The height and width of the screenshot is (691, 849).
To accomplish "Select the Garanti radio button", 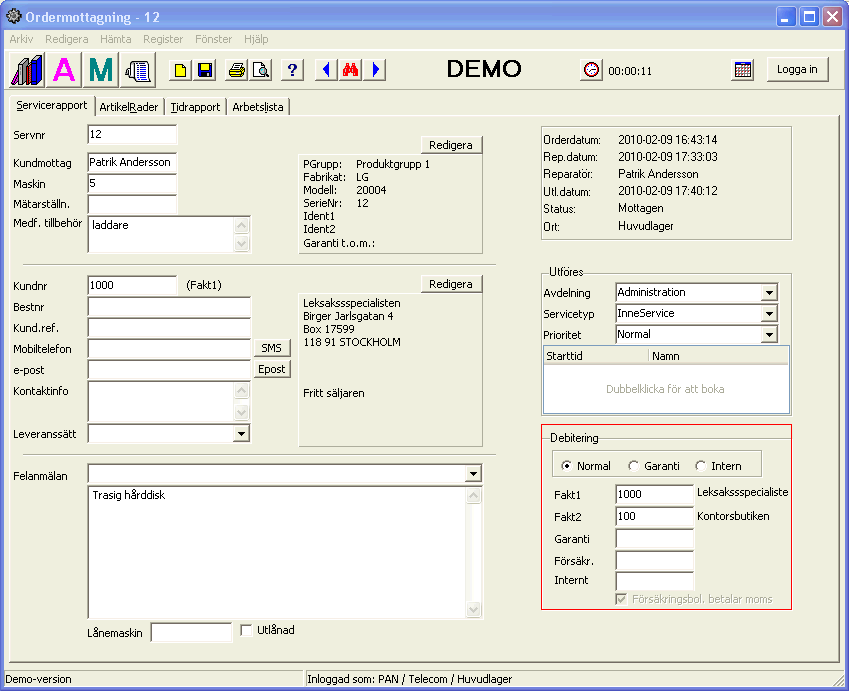I will (633, 466).
